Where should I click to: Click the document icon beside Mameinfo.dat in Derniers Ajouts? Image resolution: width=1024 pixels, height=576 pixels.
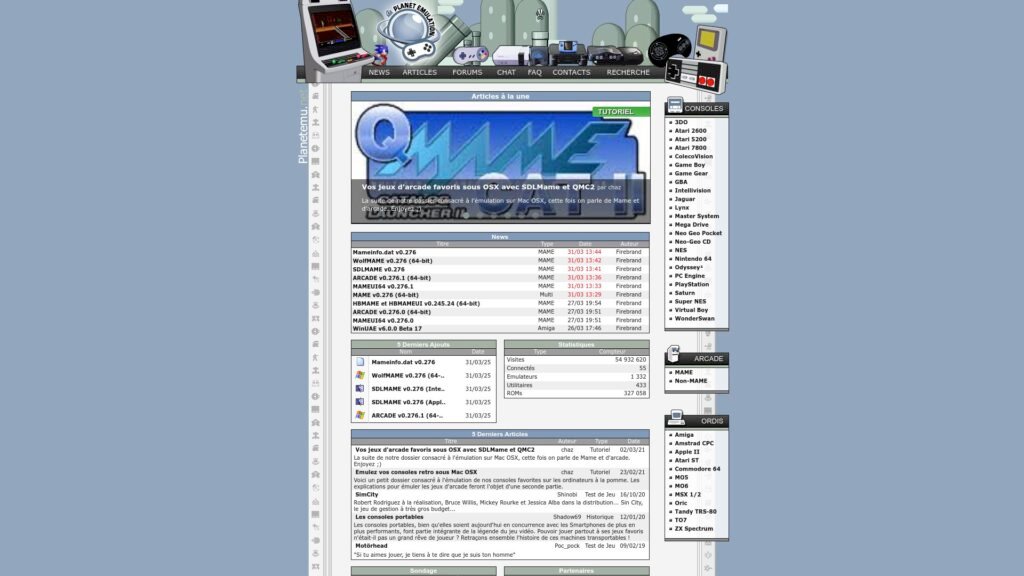pyautogui.click(x=360, y=362)
